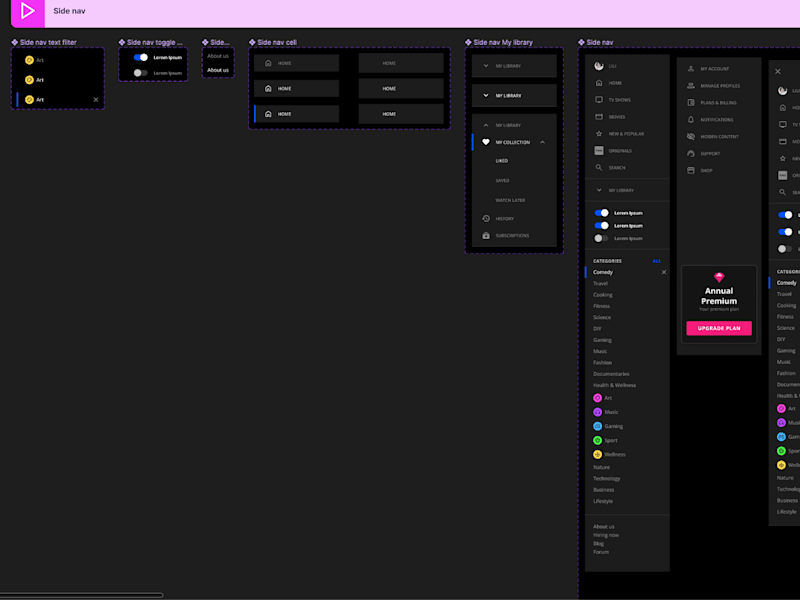Click the pink play logo at top-left
800x600 pixels.
coord(28,11)
